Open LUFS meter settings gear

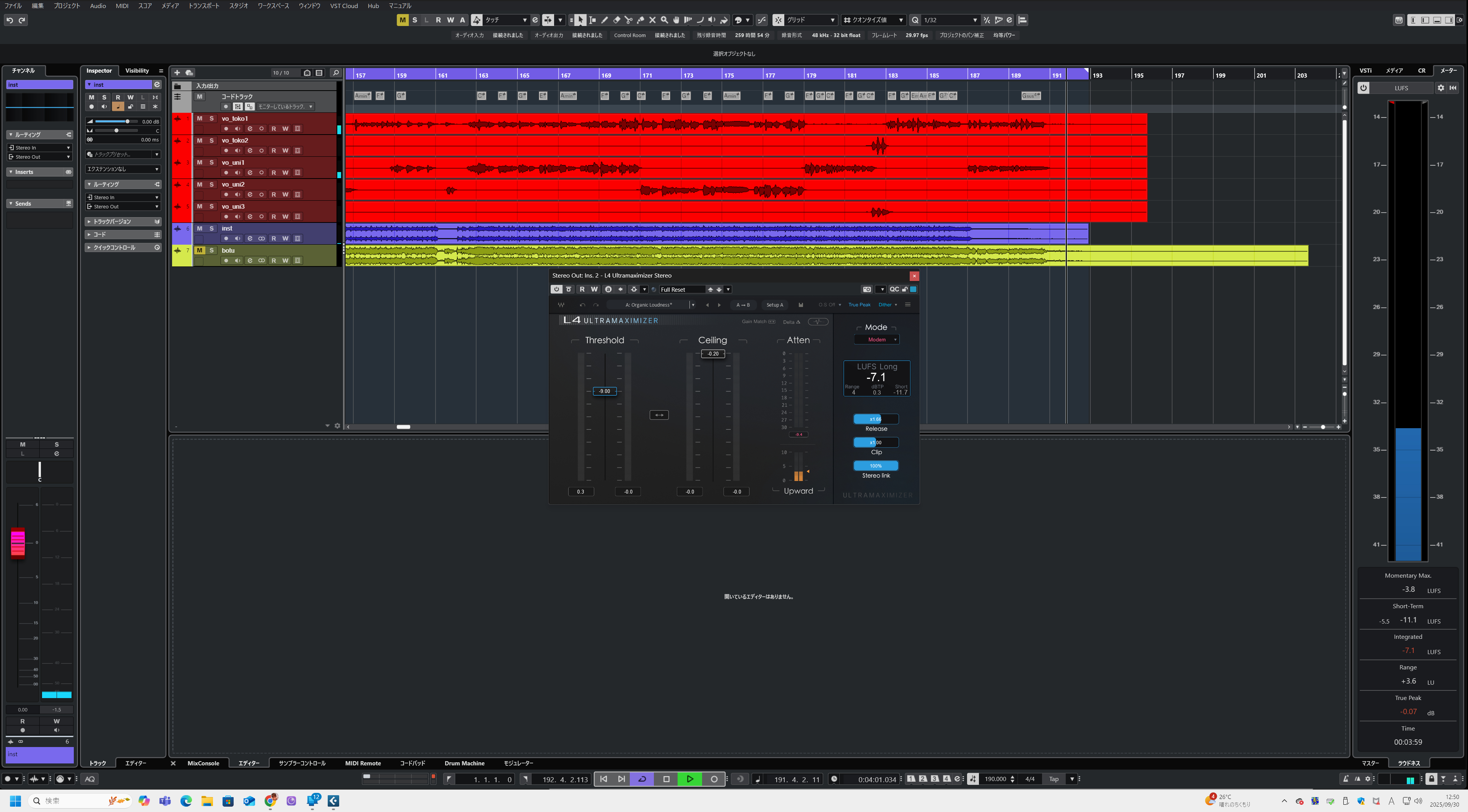[1440, 88]
